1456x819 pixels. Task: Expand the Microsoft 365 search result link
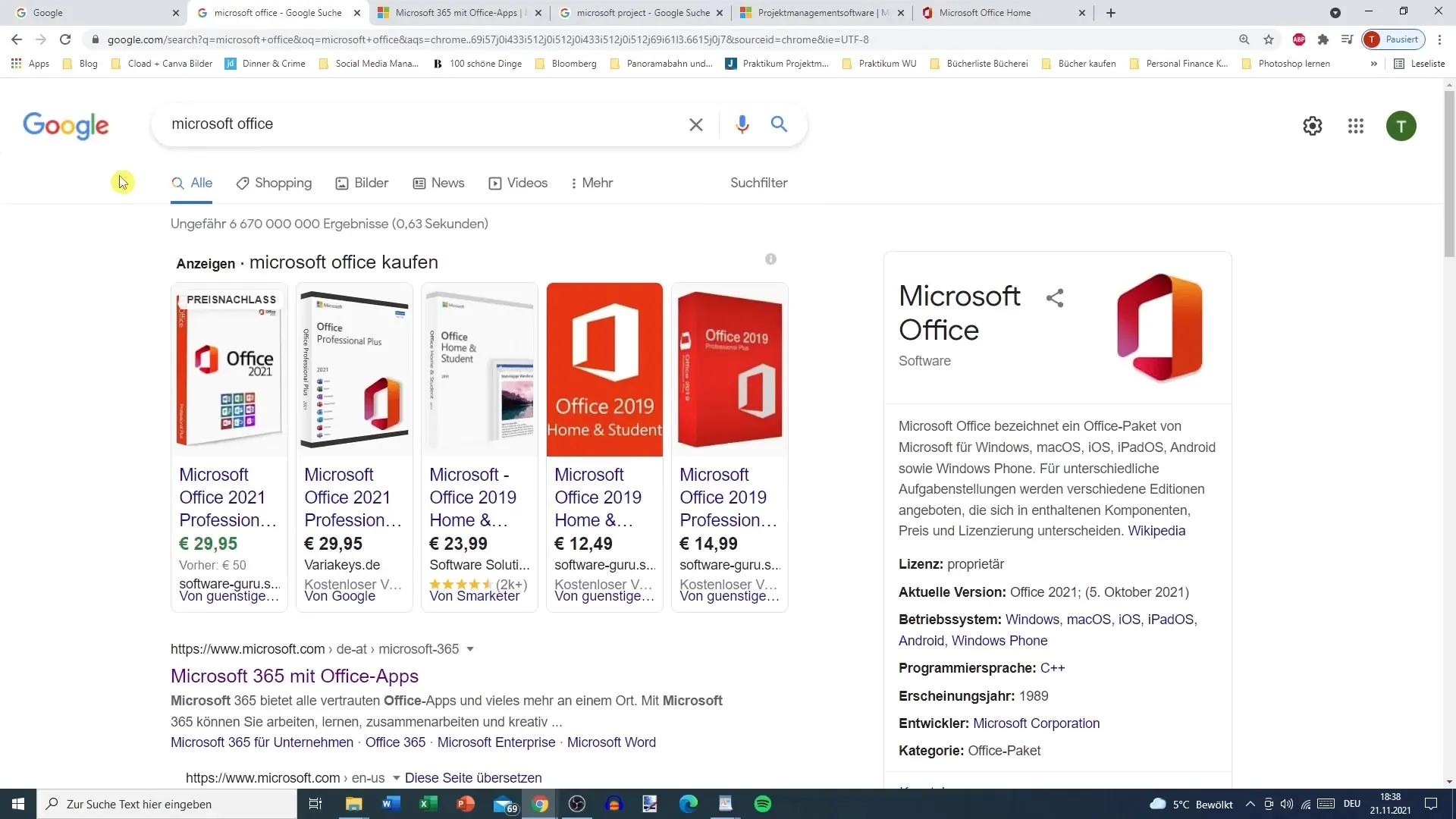(x=470, y=649)
